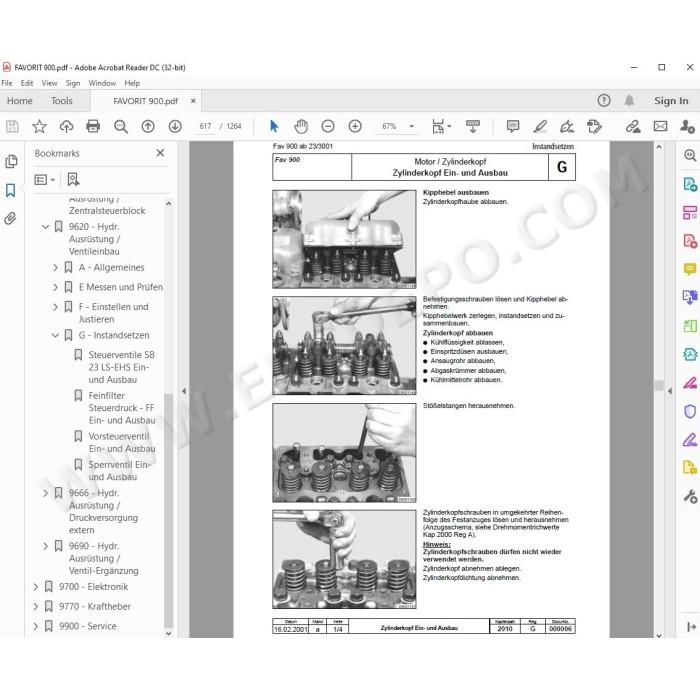Add a comment with sticky note icon
Viewport: 700px width, 700px height.
513,126
